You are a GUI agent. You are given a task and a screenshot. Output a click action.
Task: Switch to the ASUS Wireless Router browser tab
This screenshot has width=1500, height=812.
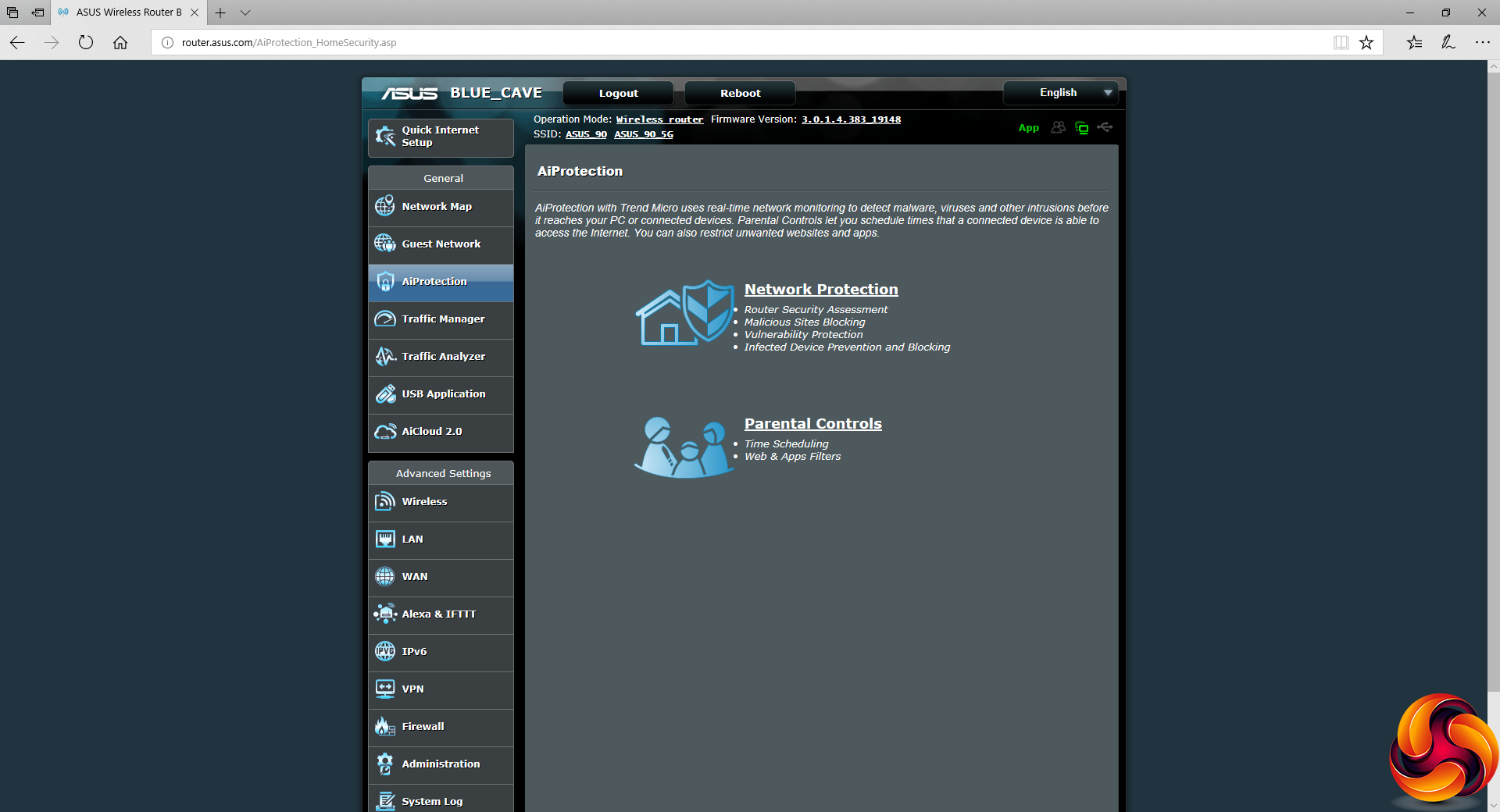(x=129, y=12)
